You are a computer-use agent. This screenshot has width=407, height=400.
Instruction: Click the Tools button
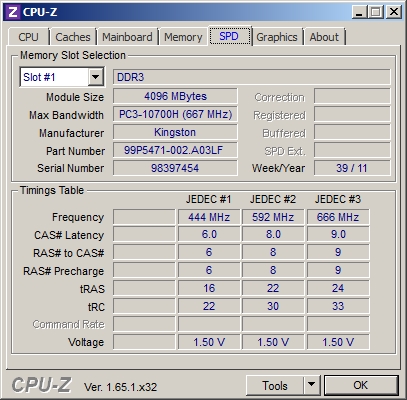[275, 386]
